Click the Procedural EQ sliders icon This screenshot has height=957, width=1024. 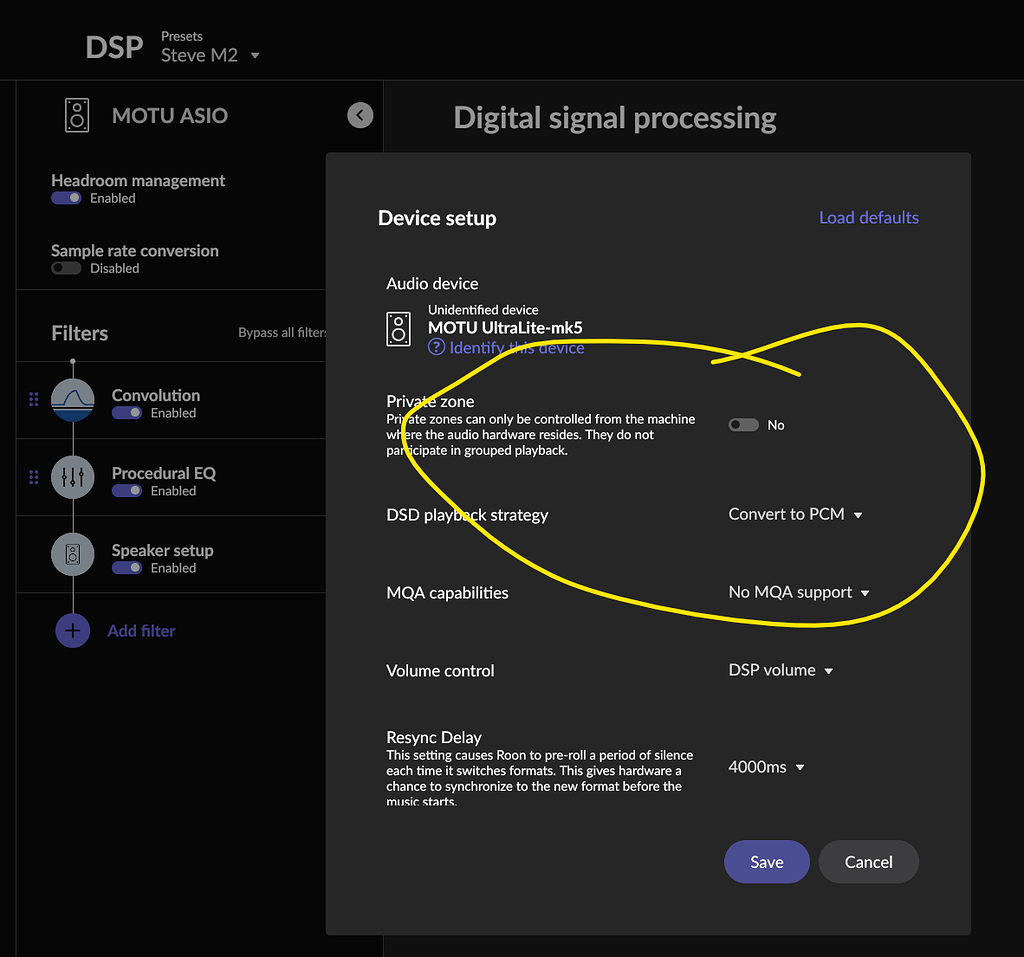72,477
